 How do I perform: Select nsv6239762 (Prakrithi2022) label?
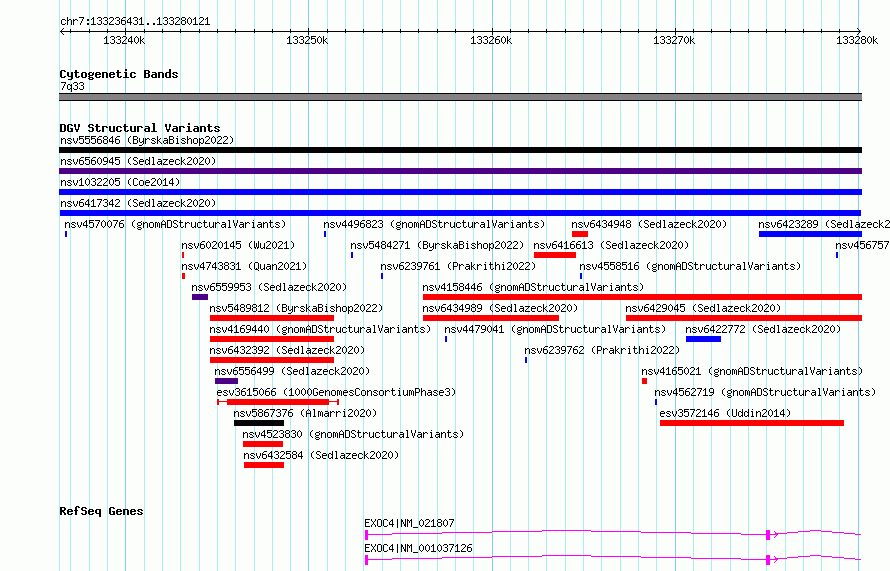tap(602, 350)
